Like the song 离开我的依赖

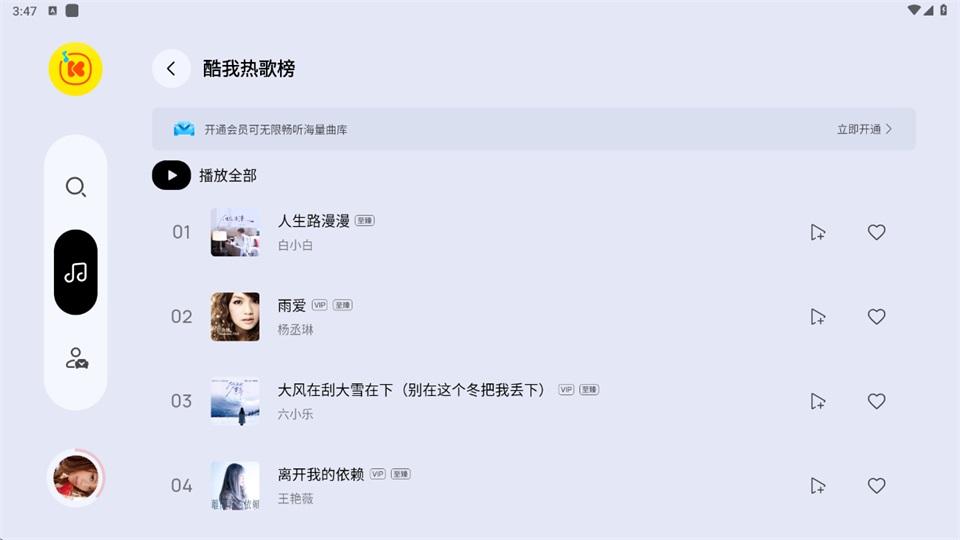point(876,486)
